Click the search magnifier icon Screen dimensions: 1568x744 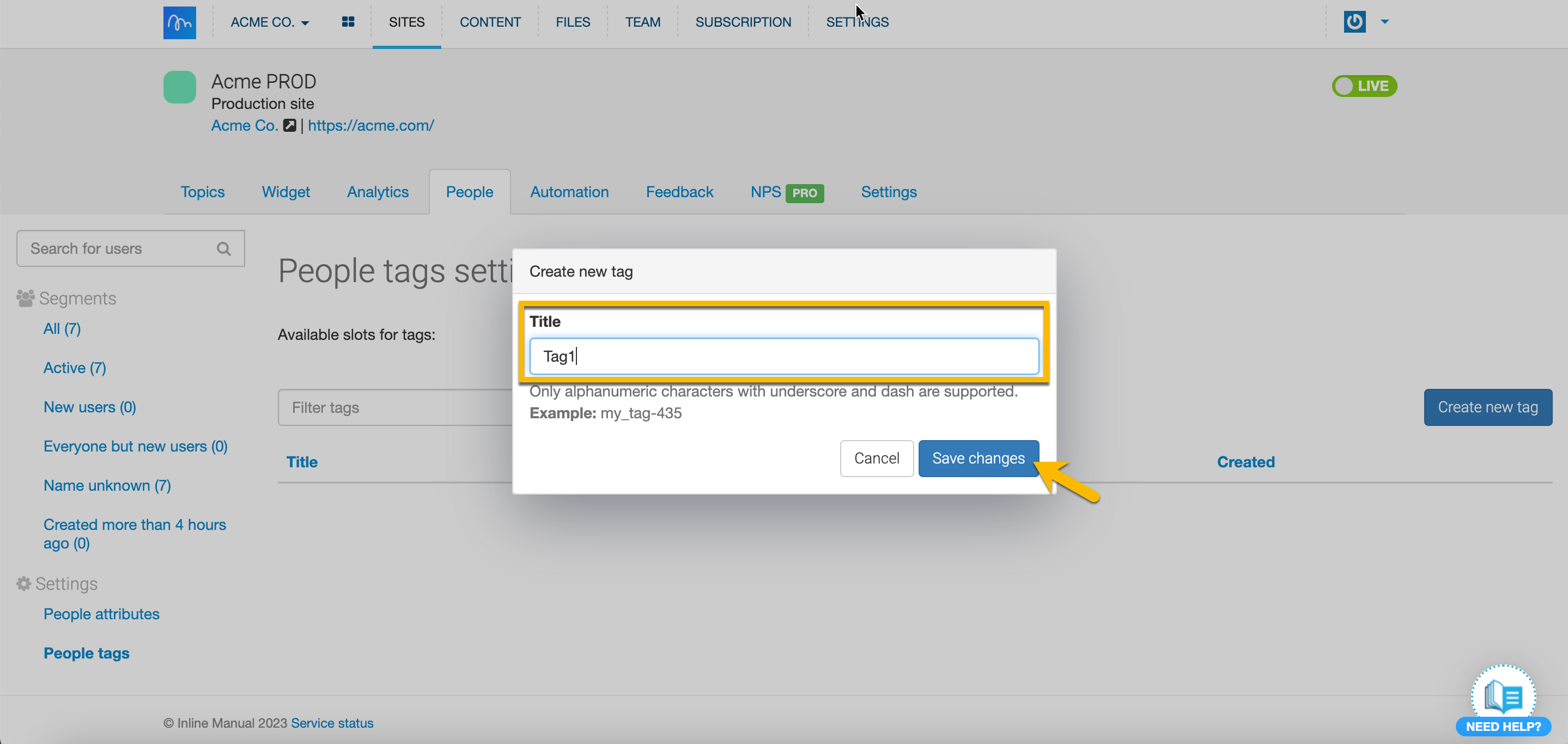pos(223,249)
